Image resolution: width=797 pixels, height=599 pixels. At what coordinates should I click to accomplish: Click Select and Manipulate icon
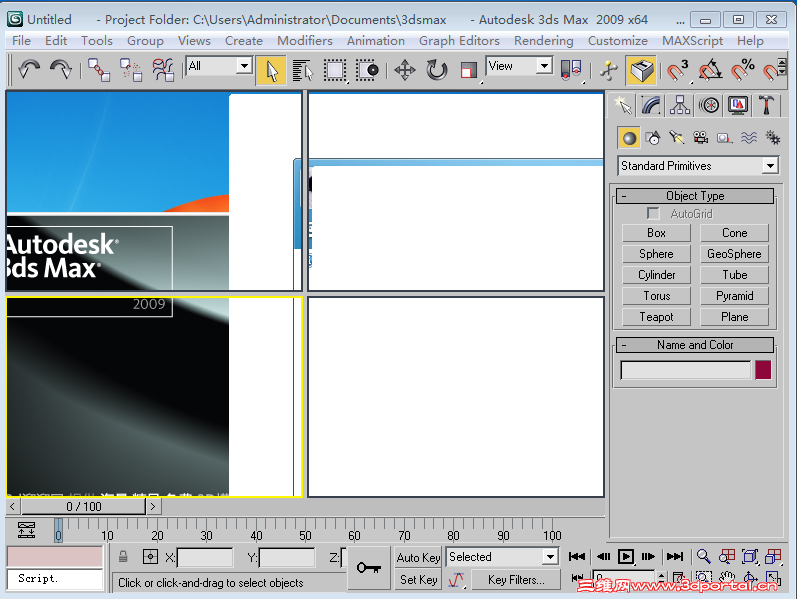608,70
